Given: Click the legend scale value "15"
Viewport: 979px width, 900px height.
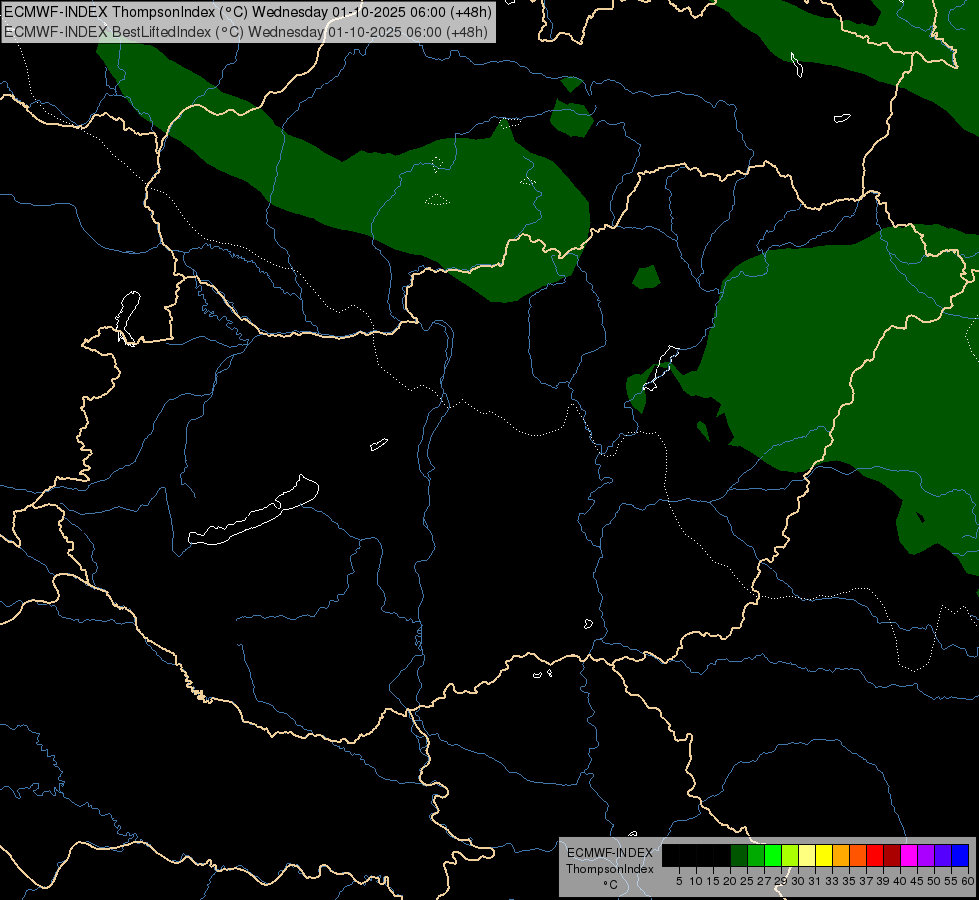Looking at the screenshot, I should click(x=713, y=881).
